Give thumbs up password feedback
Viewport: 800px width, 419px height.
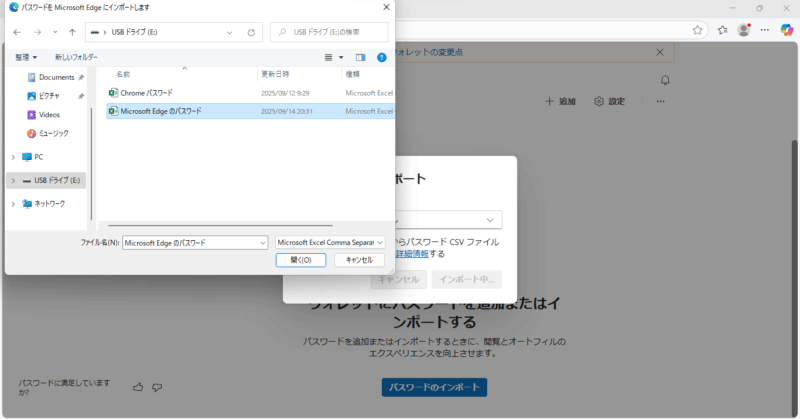[138, 387]
